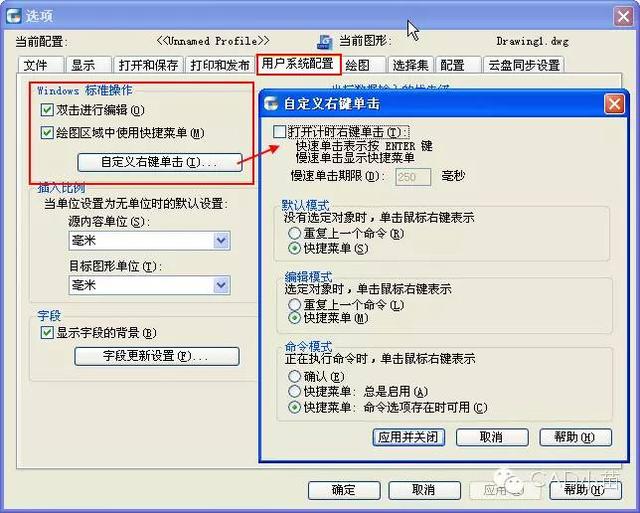The height and width of the screenshot is (513, 640).
Task: Click the Options dialog title bar icon
Action: pos(13,16)
